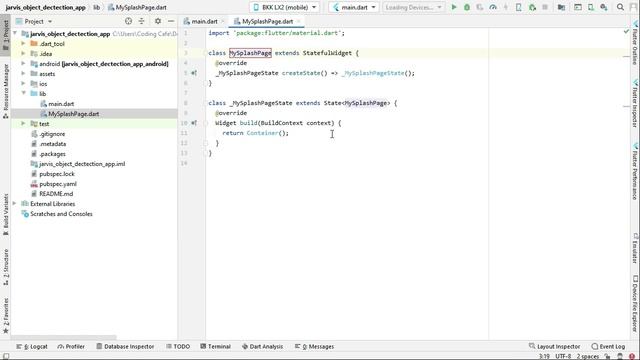Expand the ios folder
This screenshot has height=360, width=640.
tap(23, 83)
